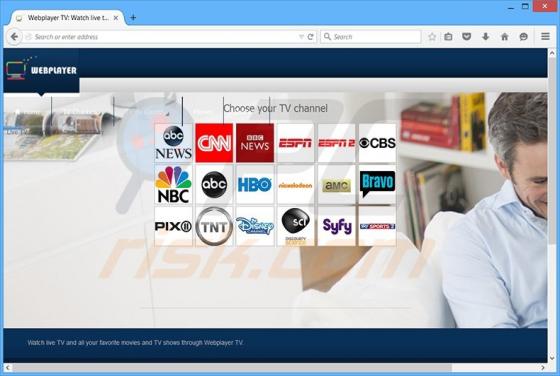
Task: Save page to Pocket icon
Action: pos(466,36)
